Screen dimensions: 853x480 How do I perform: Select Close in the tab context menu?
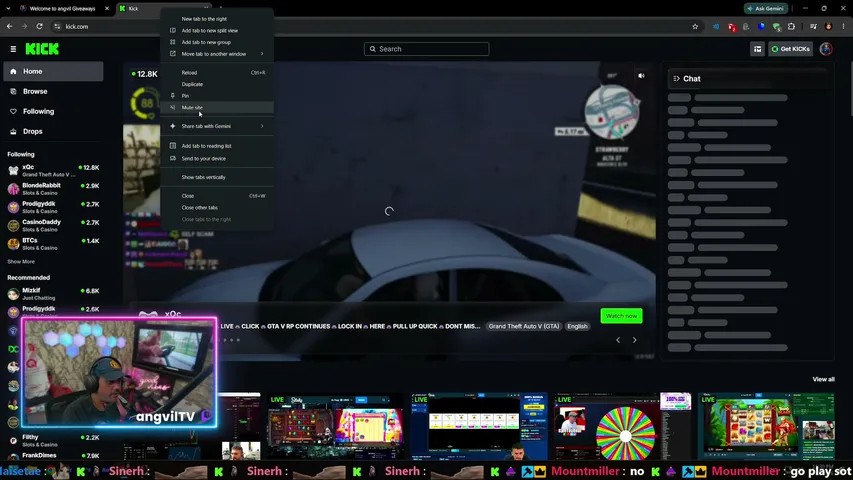(217, 195)
